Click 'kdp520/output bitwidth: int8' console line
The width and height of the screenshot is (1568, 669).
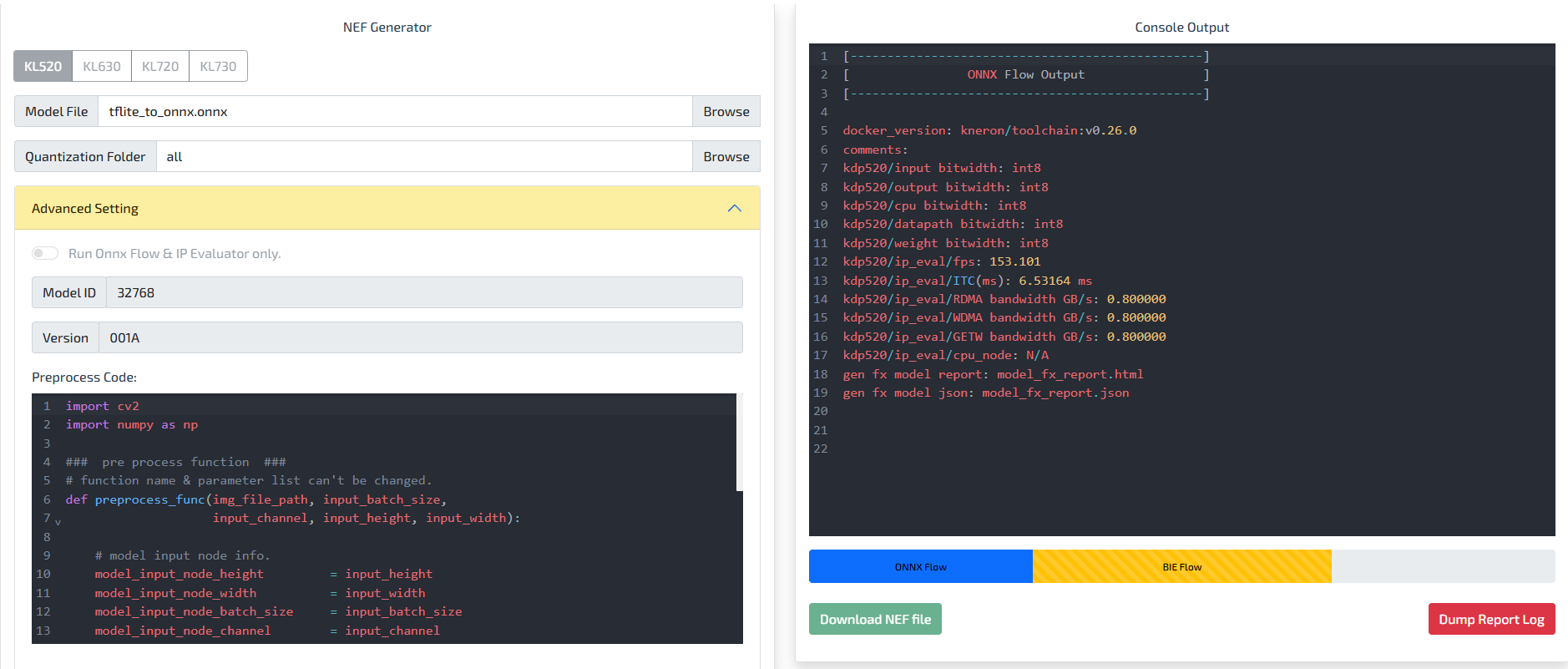pos(945,187)
